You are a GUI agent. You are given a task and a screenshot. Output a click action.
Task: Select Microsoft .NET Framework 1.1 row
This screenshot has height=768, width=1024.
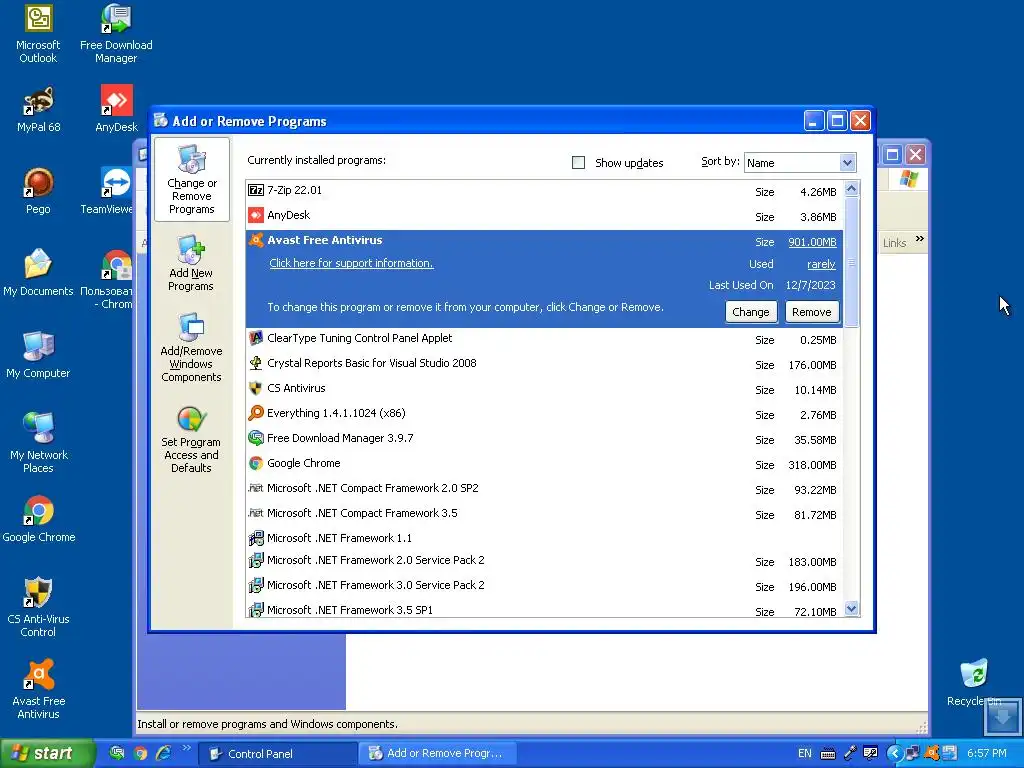point(545,538)
